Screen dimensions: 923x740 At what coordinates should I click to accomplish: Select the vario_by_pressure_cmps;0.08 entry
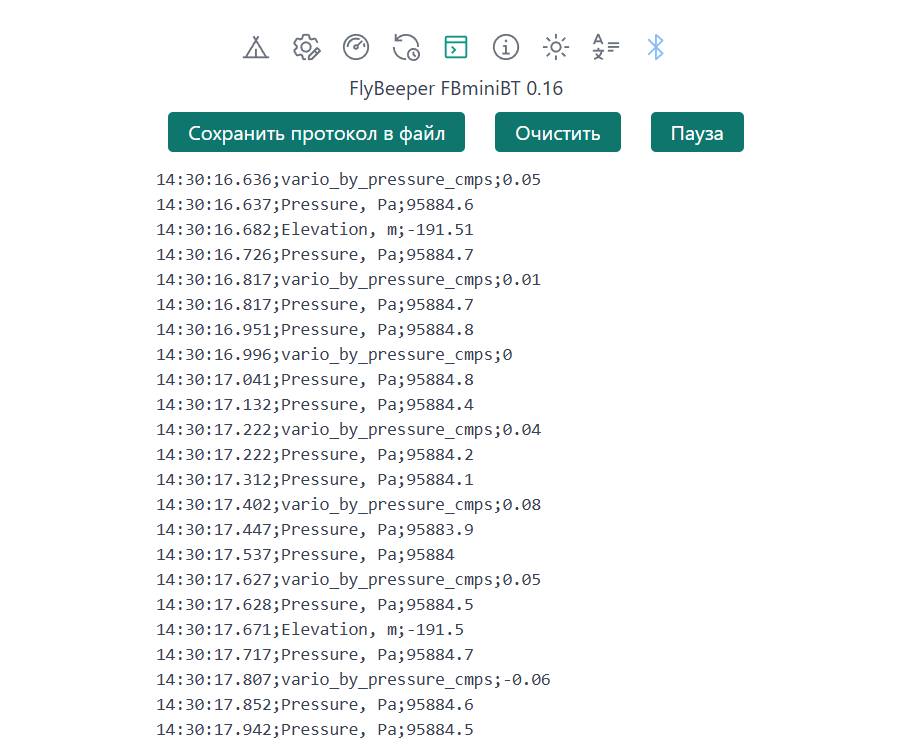(x=348, y=505)
